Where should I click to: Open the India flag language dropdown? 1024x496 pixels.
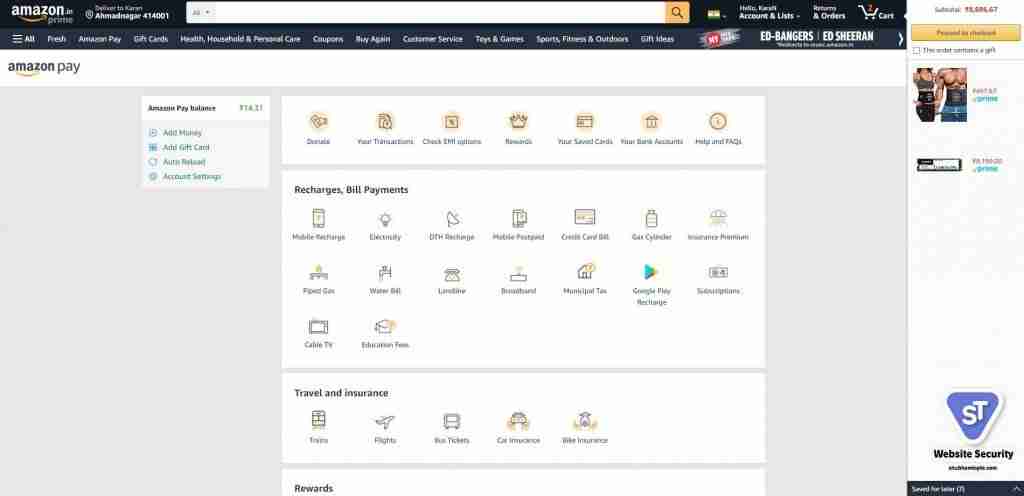coord(717,14)
